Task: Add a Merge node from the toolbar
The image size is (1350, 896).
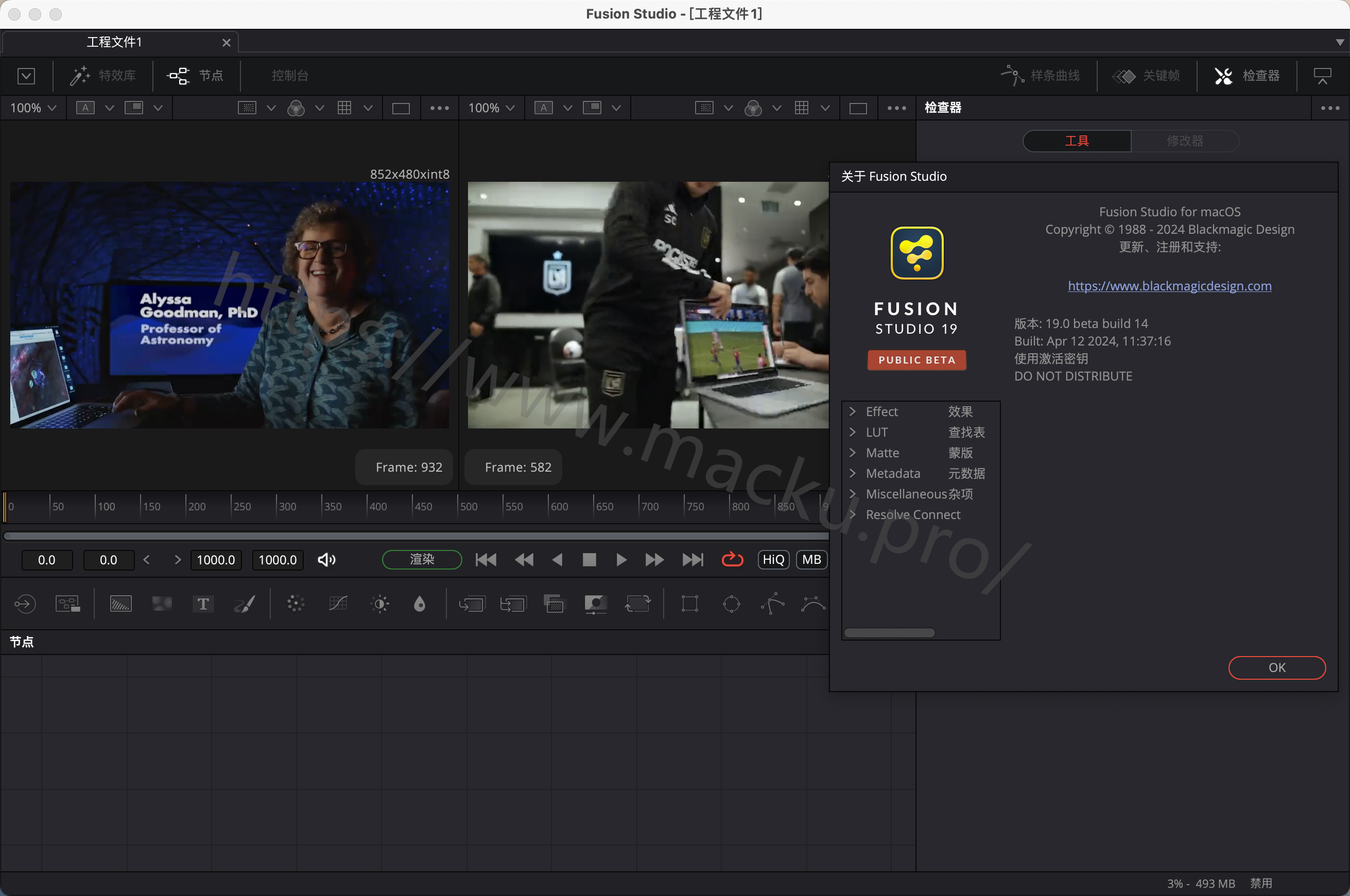Action: (x=472, y=604)
